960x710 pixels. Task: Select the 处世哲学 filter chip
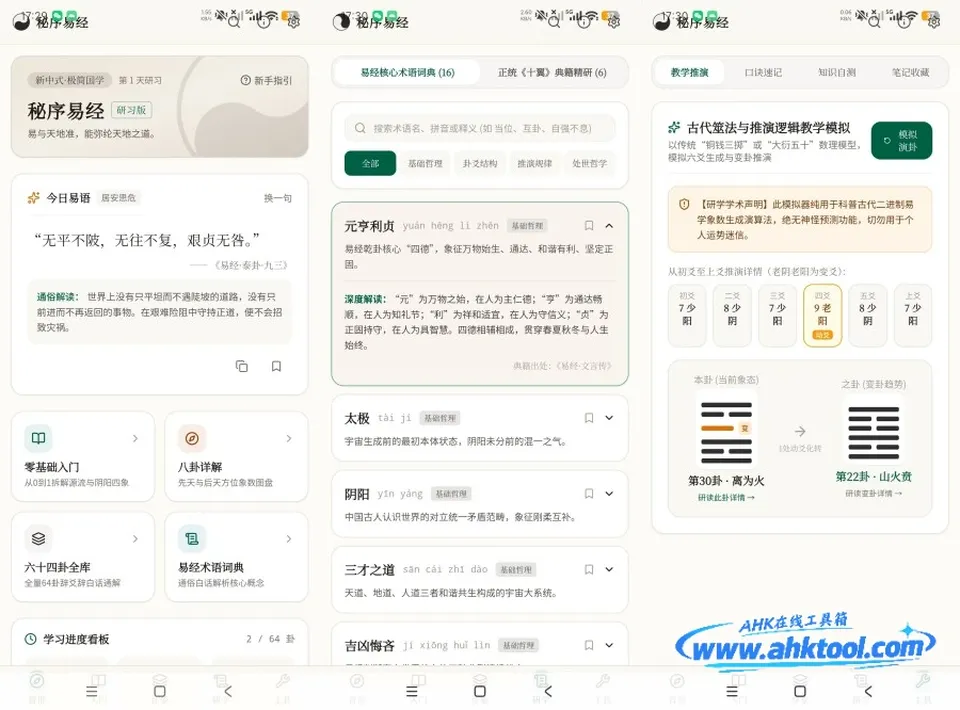pyautogui.click(x=590, y=163)
